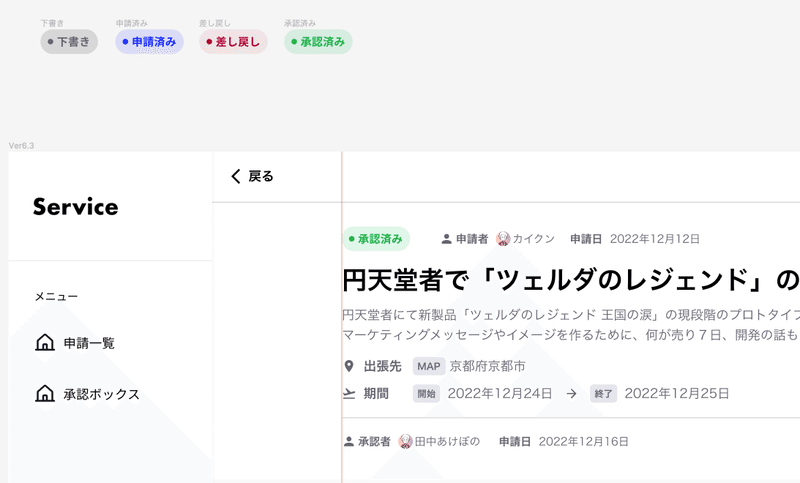The image size is (800, 483).
Task: Select the 下書き status badge
Action: (69, 42)
